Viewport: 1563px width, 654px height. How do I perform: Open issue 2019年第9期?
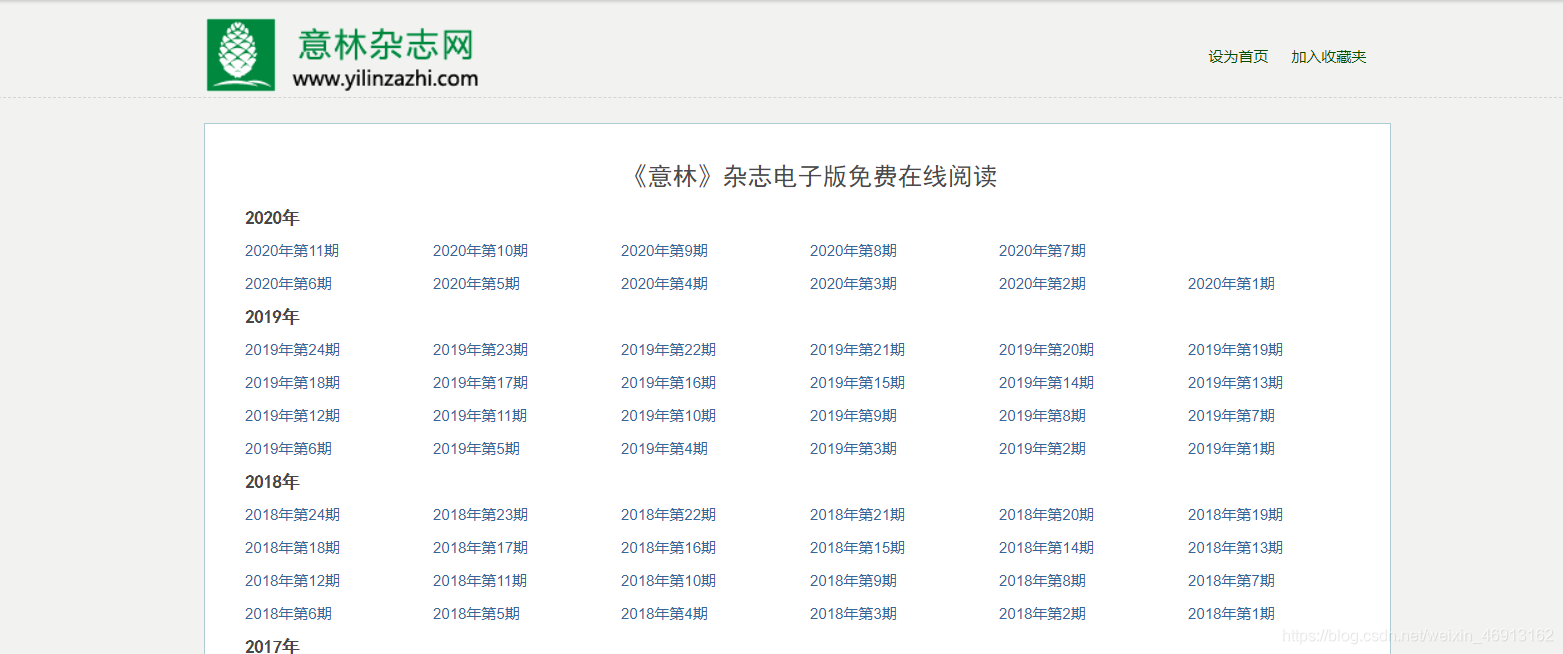click(x=853, y=416)
